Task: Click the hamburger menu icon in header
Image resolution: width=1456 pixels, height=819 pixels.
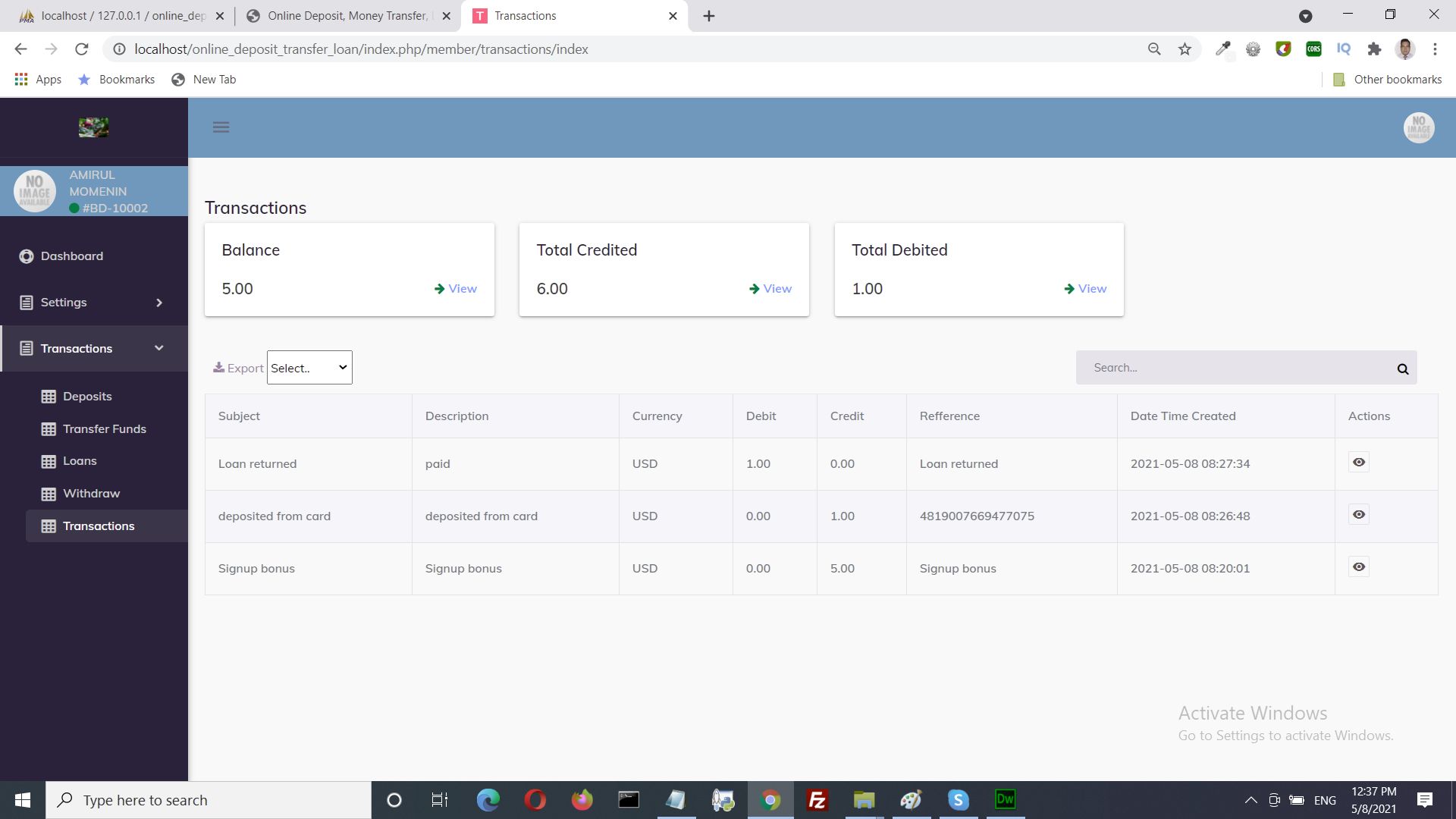Action: 221,127
